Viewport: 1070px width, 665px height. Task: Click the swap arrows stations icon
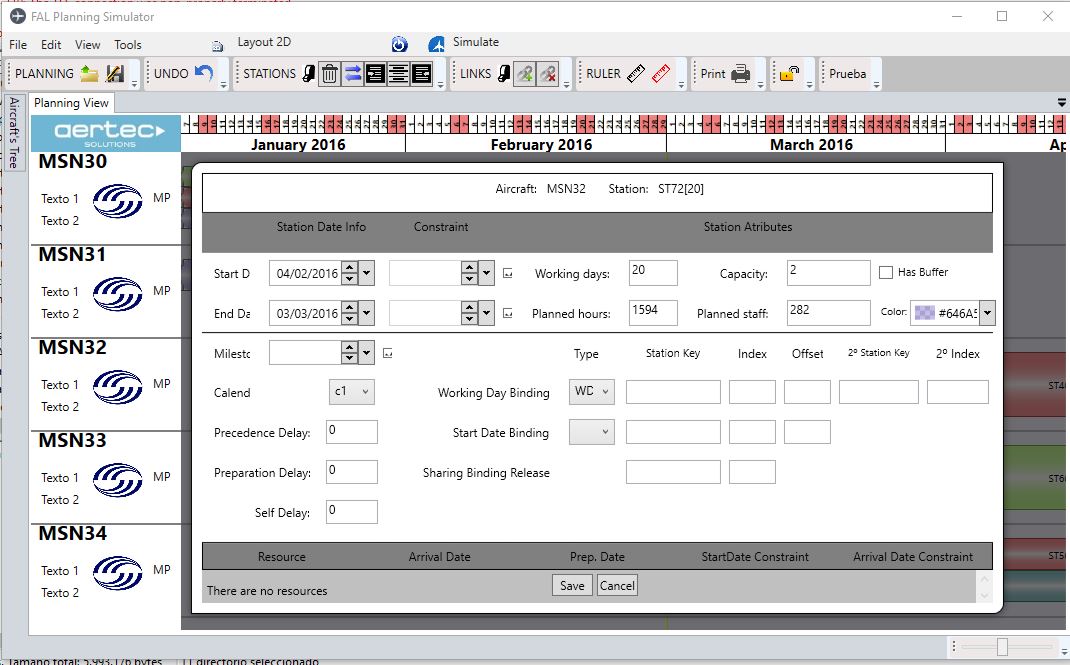pyautogui.click(x=353, y=73)
